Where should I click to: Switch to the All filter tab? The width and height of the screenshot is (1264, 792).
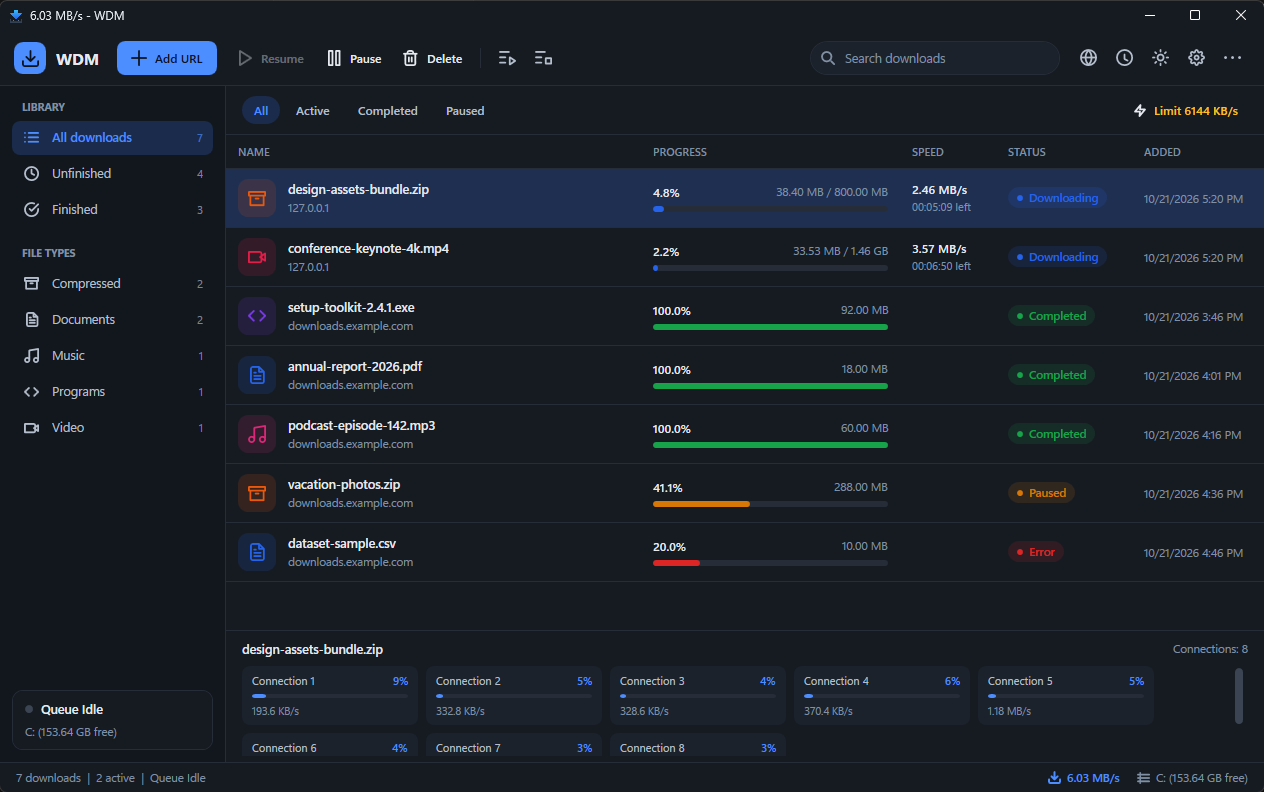pyautogui.click(x=261, y=111)
